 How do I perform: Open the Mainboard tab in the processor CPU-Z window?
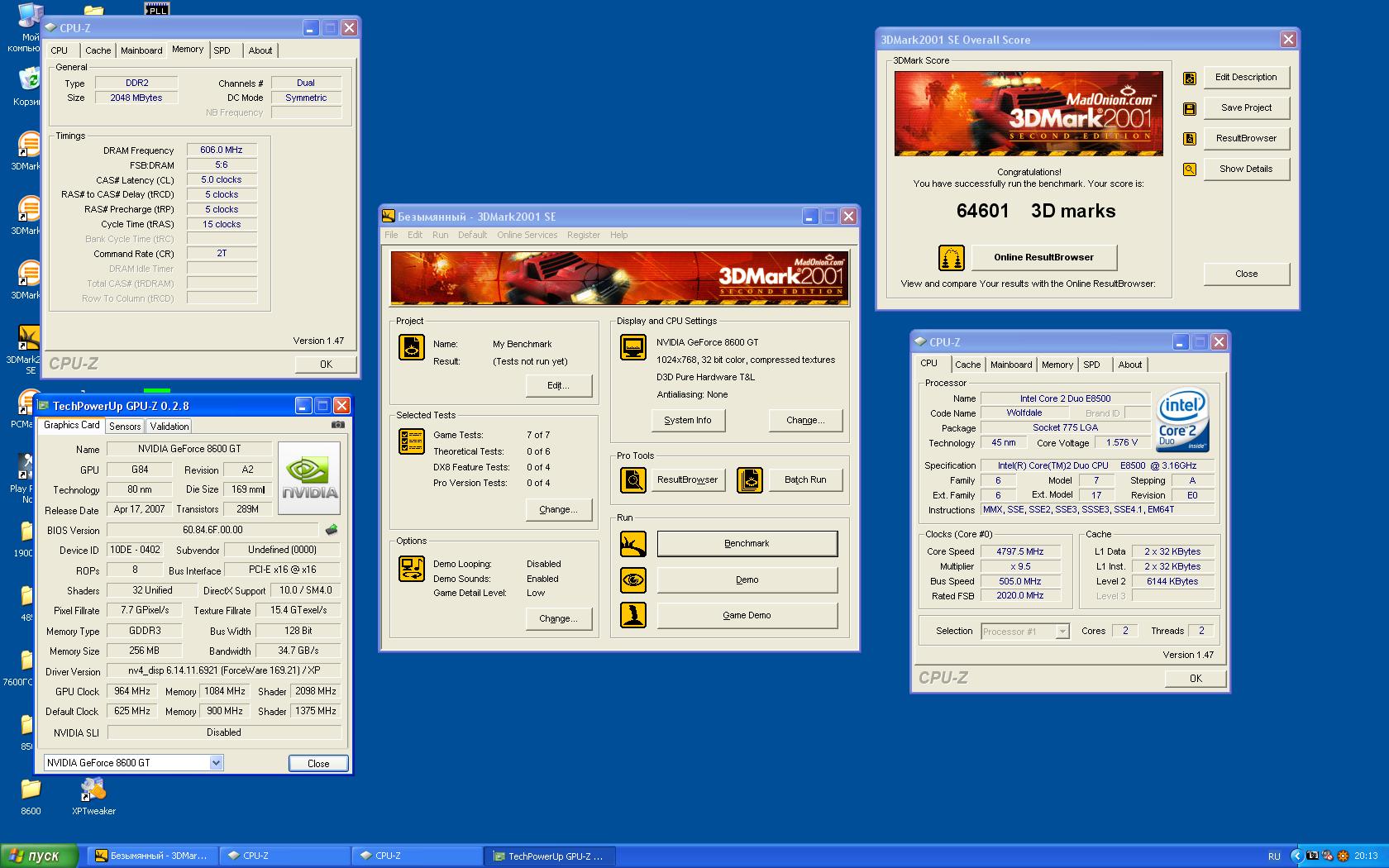[x=1011, y=365]
